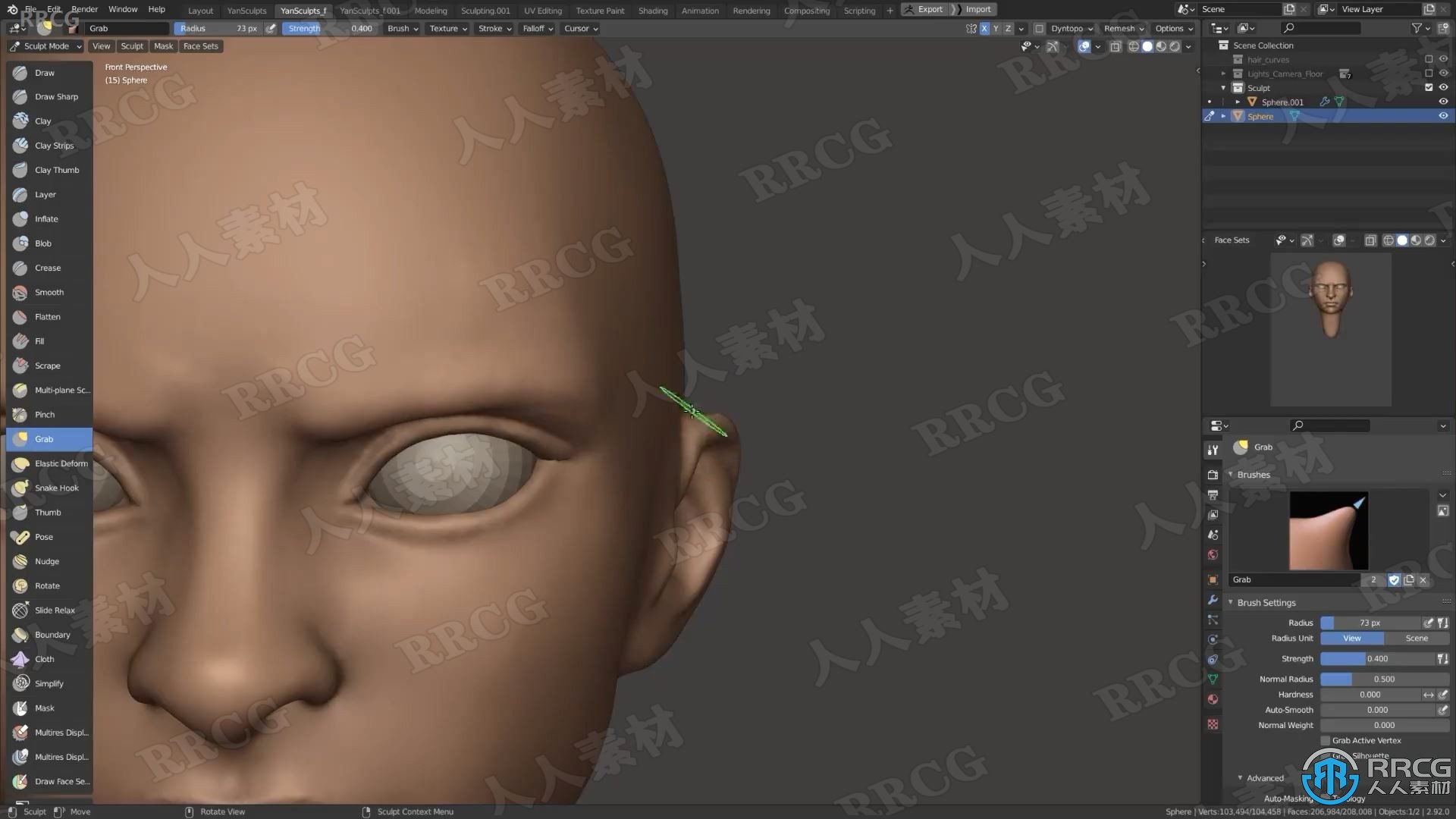1456x819 pixels.
Task: Select the Snake Hook brush tool
Action: tap(56, 487)
